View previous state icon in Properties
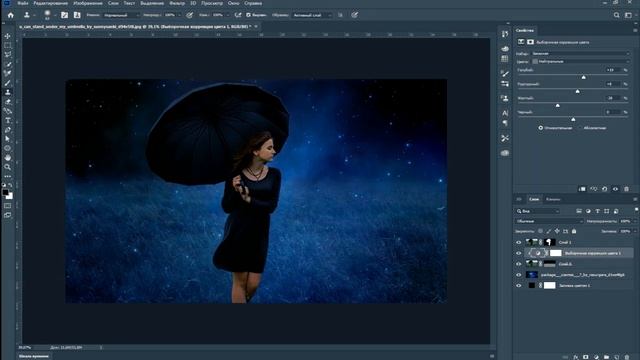The image size is (640, 360). click(593, 189)
